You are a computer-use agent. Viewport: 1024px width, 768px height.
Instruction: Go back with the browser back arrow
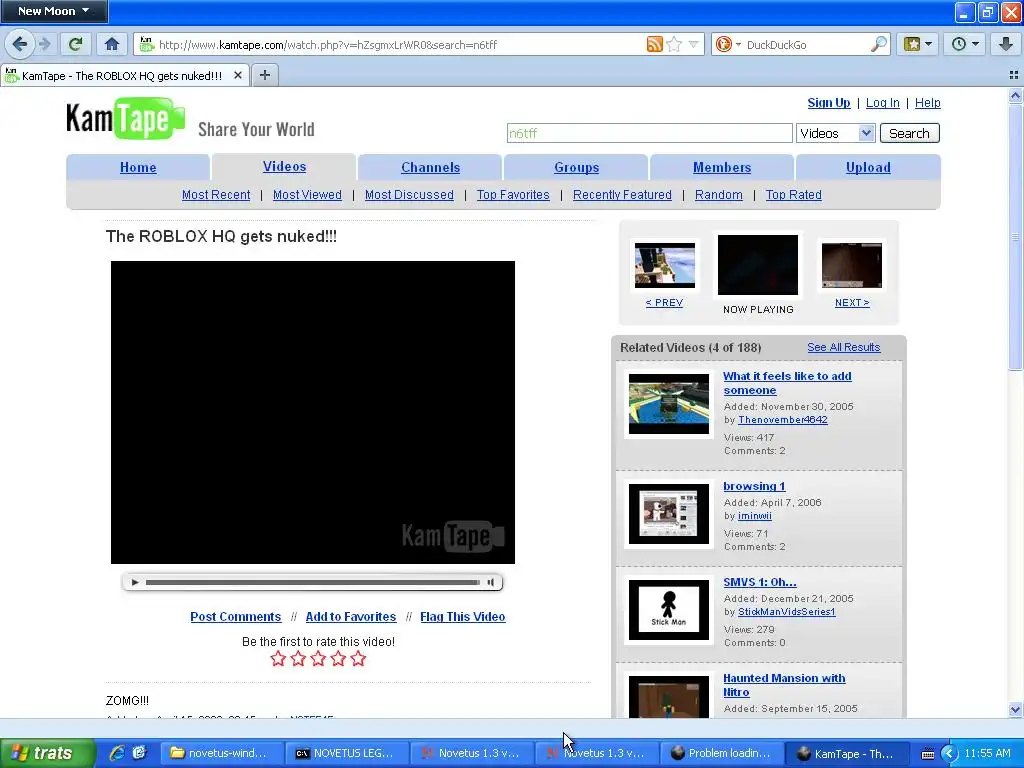[20, 44]
